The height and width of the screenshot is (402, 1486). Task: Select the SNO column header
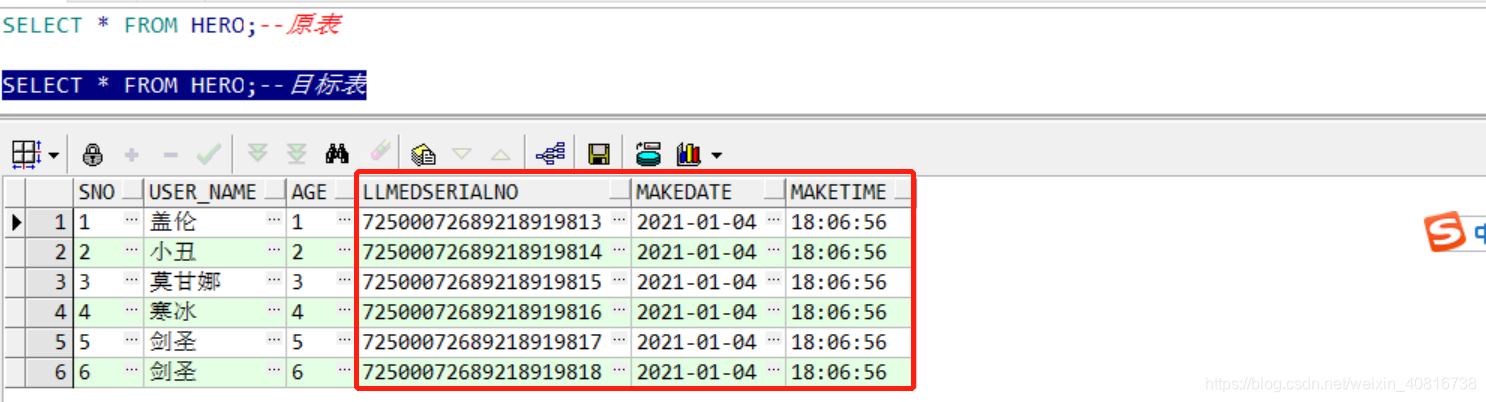click(x=109, y=191)
